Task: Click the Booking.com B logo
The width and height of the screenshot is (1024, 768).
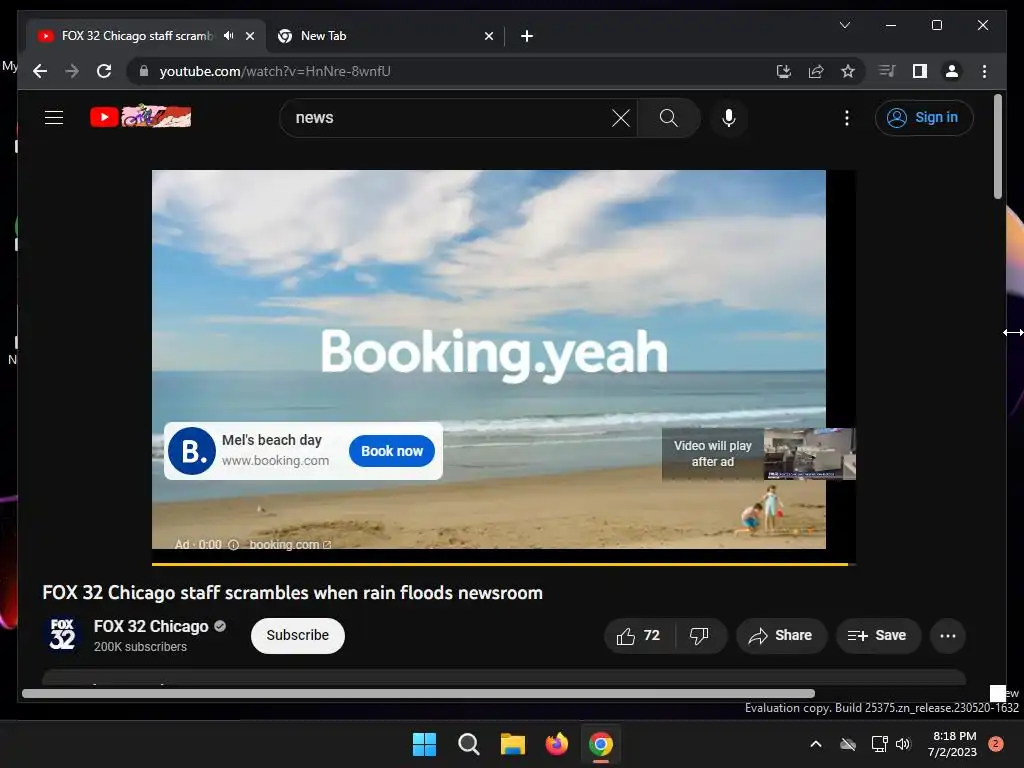Action: [x=191, y=451]
